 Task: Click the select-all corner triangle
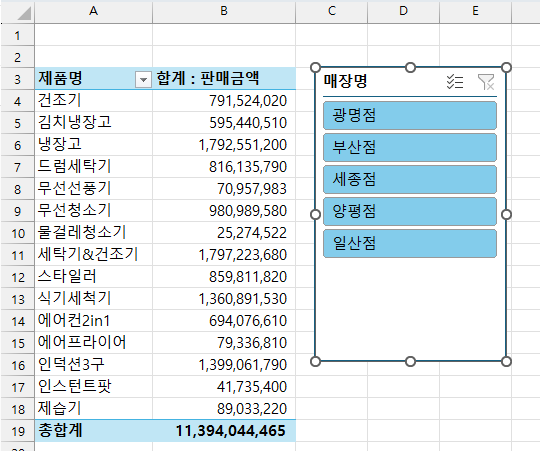pyautogui.click(x=23, y=13)
